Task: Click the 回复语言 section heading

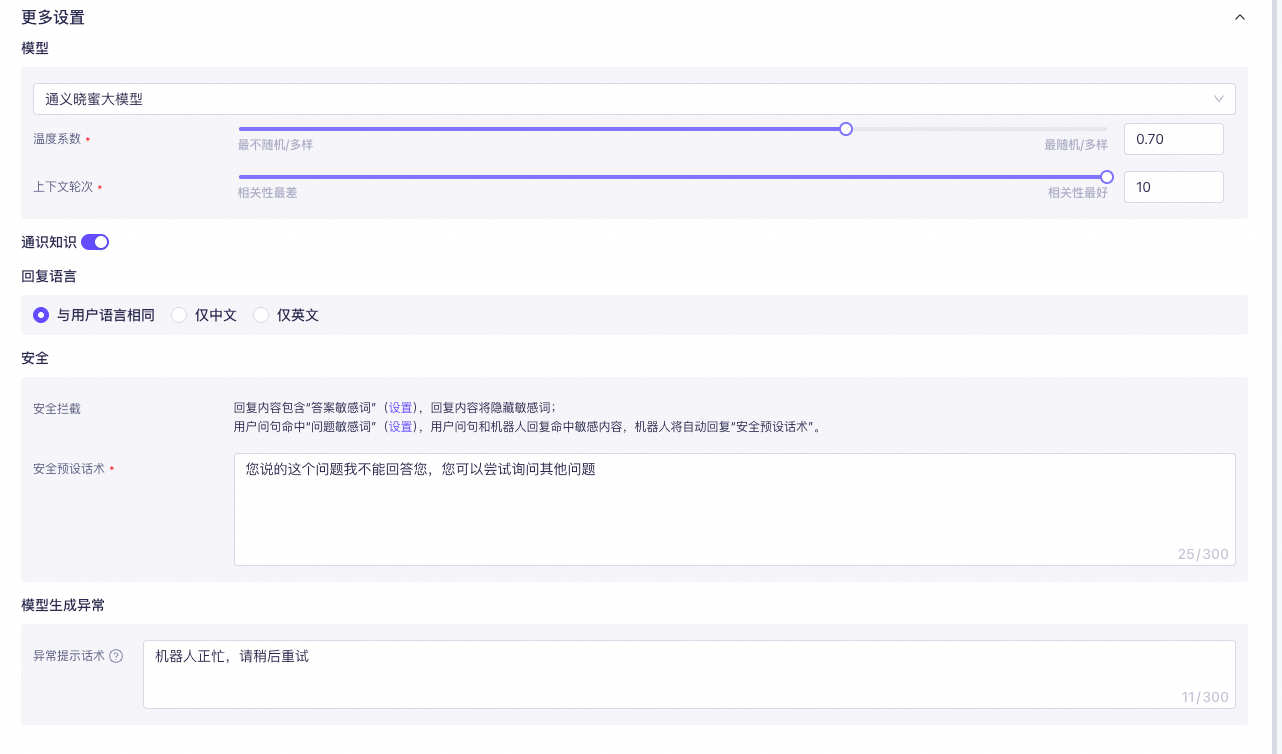Action: 49,275
